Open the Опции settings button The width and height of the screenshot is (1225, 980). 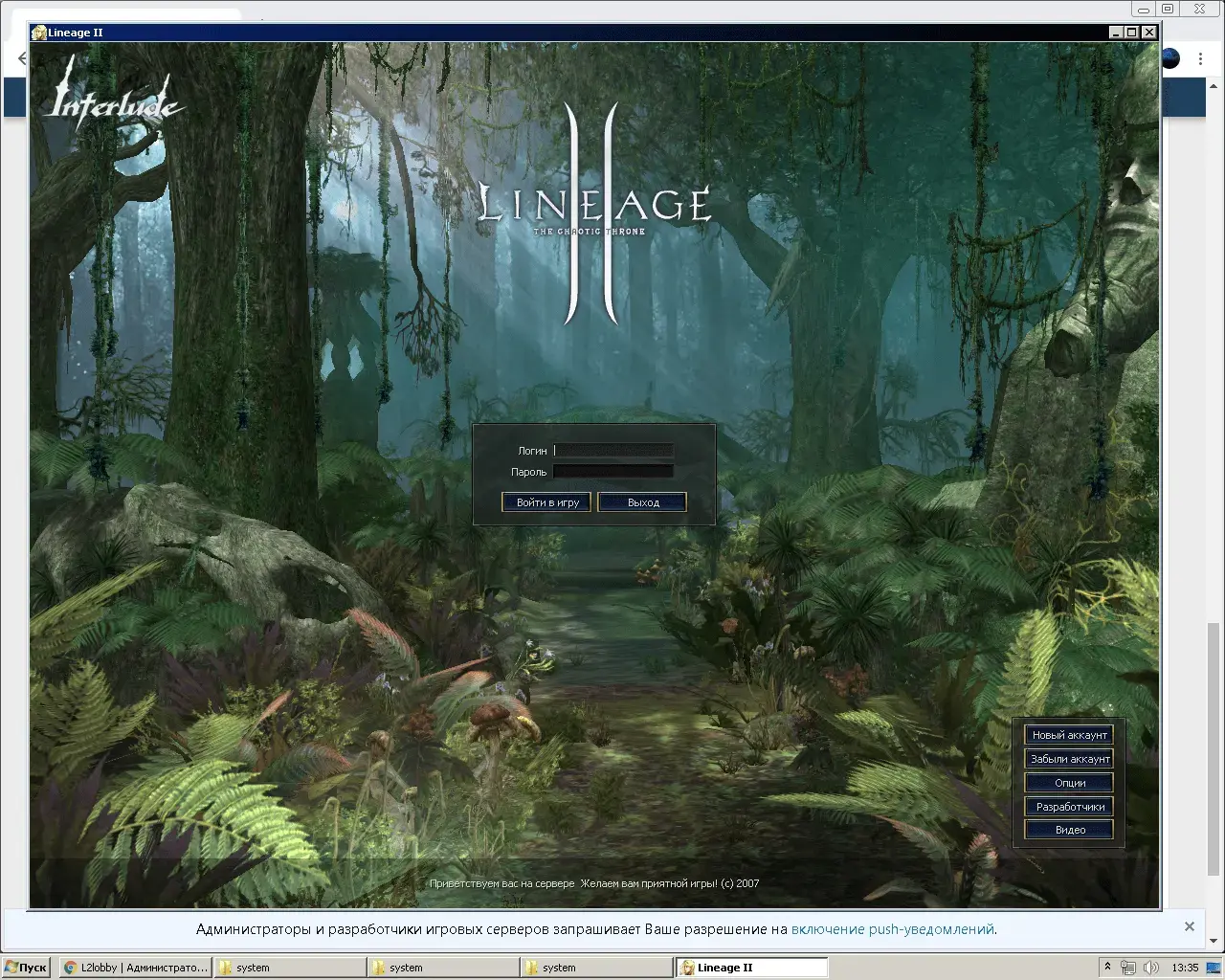point(1069,783)
